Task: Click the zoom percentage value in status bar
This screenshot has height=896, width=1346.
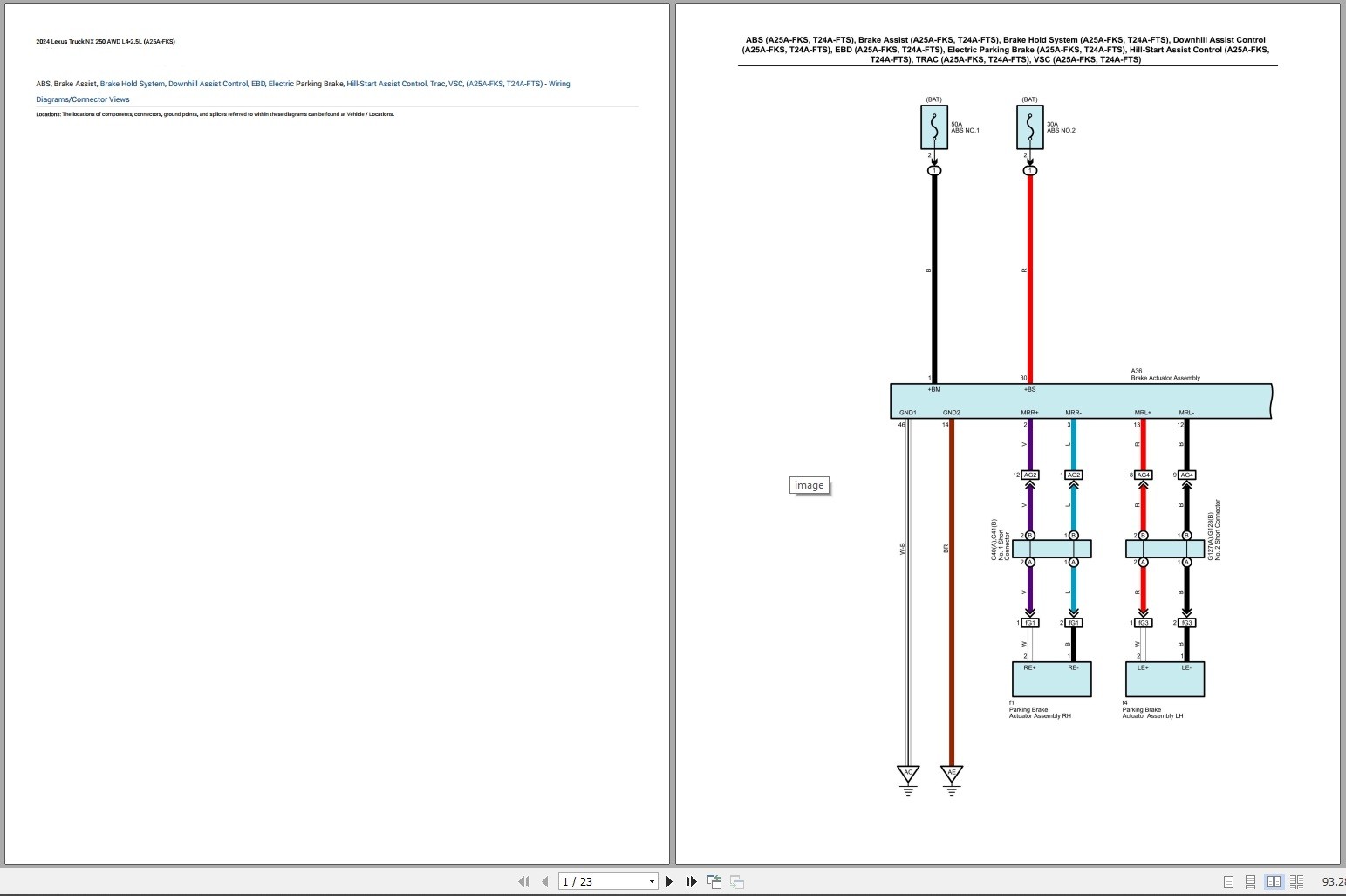Action: pyautogui.click(x=1333, y=882)
